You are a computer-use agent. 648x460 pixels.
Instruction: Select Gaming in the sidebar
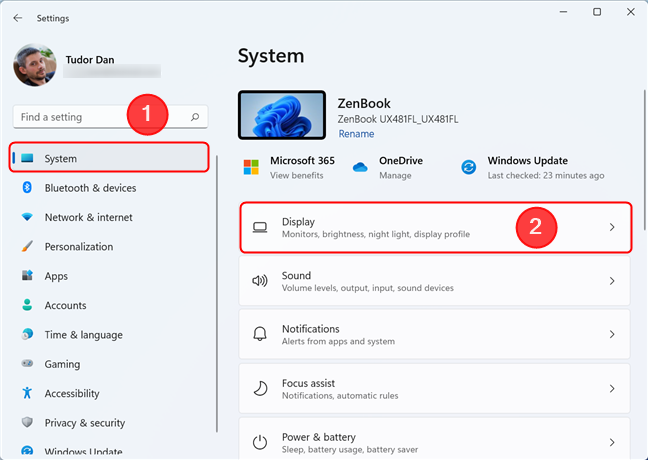tap(109, 364)
